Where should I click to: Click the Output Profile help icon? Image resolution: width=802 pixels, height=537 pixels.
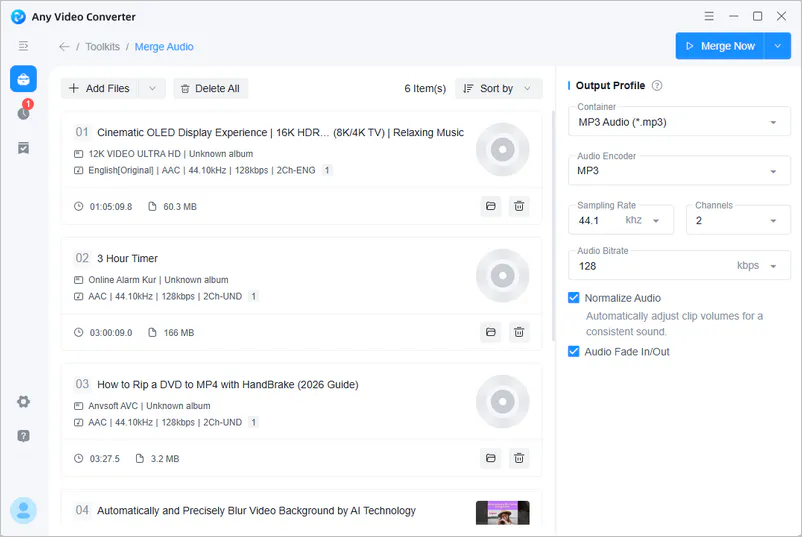[x=657, y=85]
